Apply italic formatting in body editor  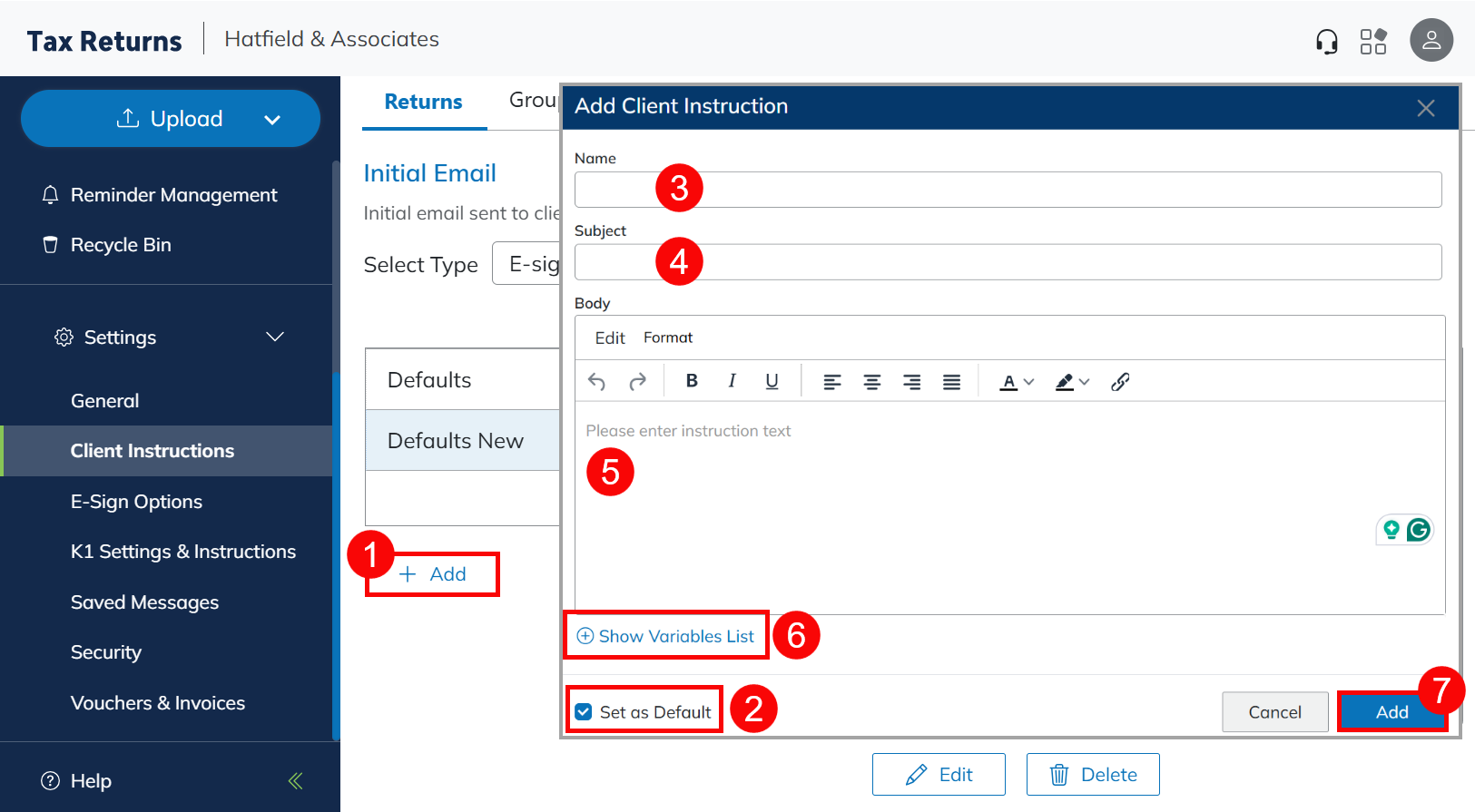point(732,382)
